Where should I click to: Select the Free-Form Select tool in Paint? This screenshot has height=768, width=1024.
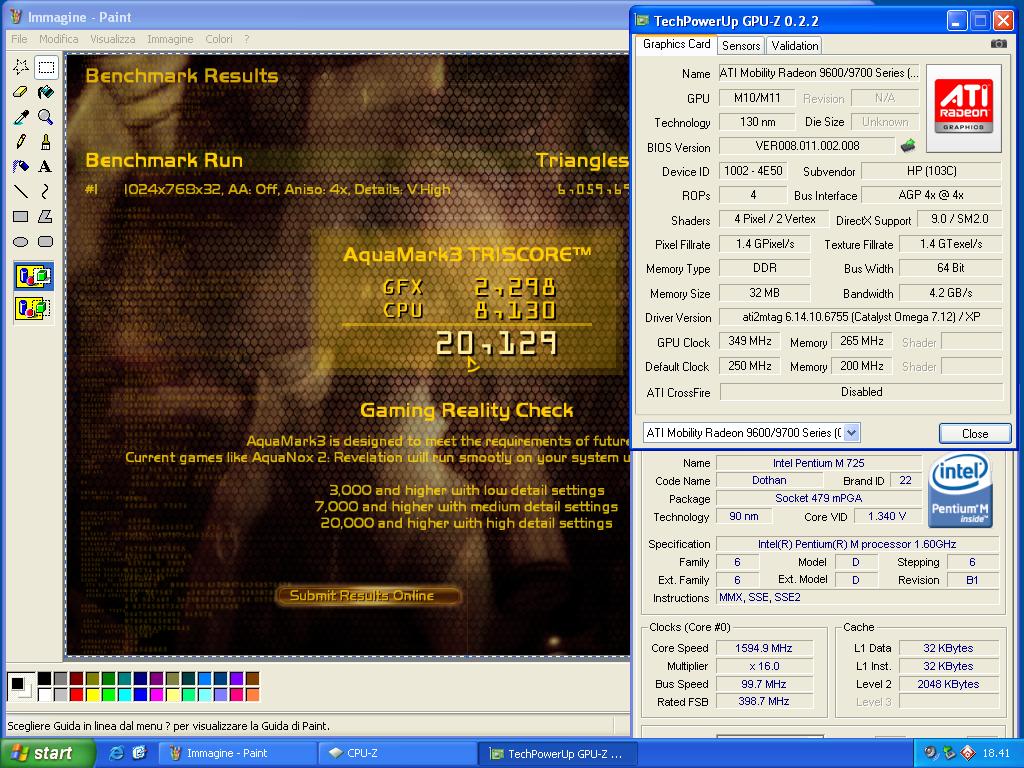[x=21, y=67]
